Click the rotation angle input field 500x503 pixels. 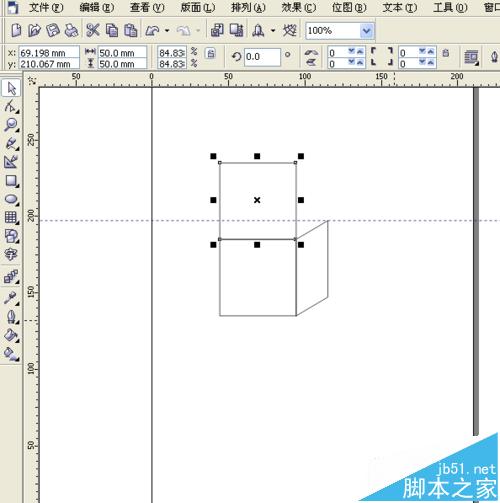[262, 57]
